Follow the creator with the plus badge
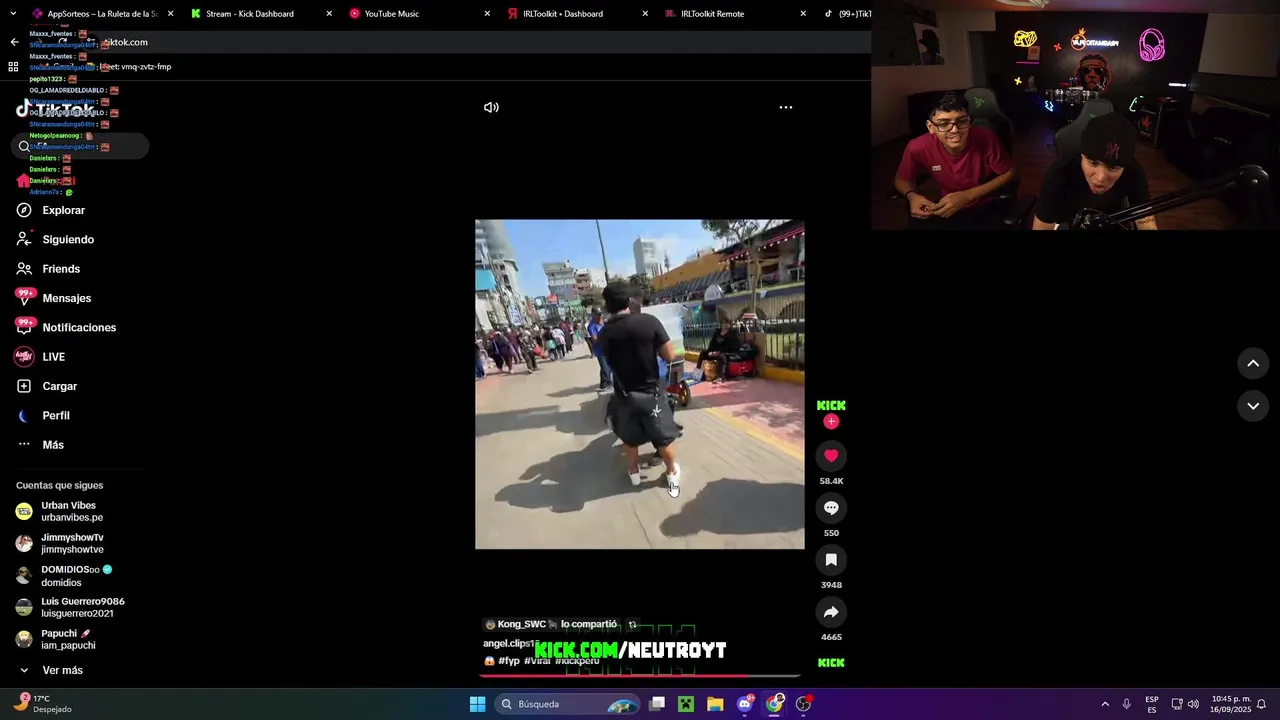The width and height of the screenshot is (1280, 720). click(x=831, y=422)
